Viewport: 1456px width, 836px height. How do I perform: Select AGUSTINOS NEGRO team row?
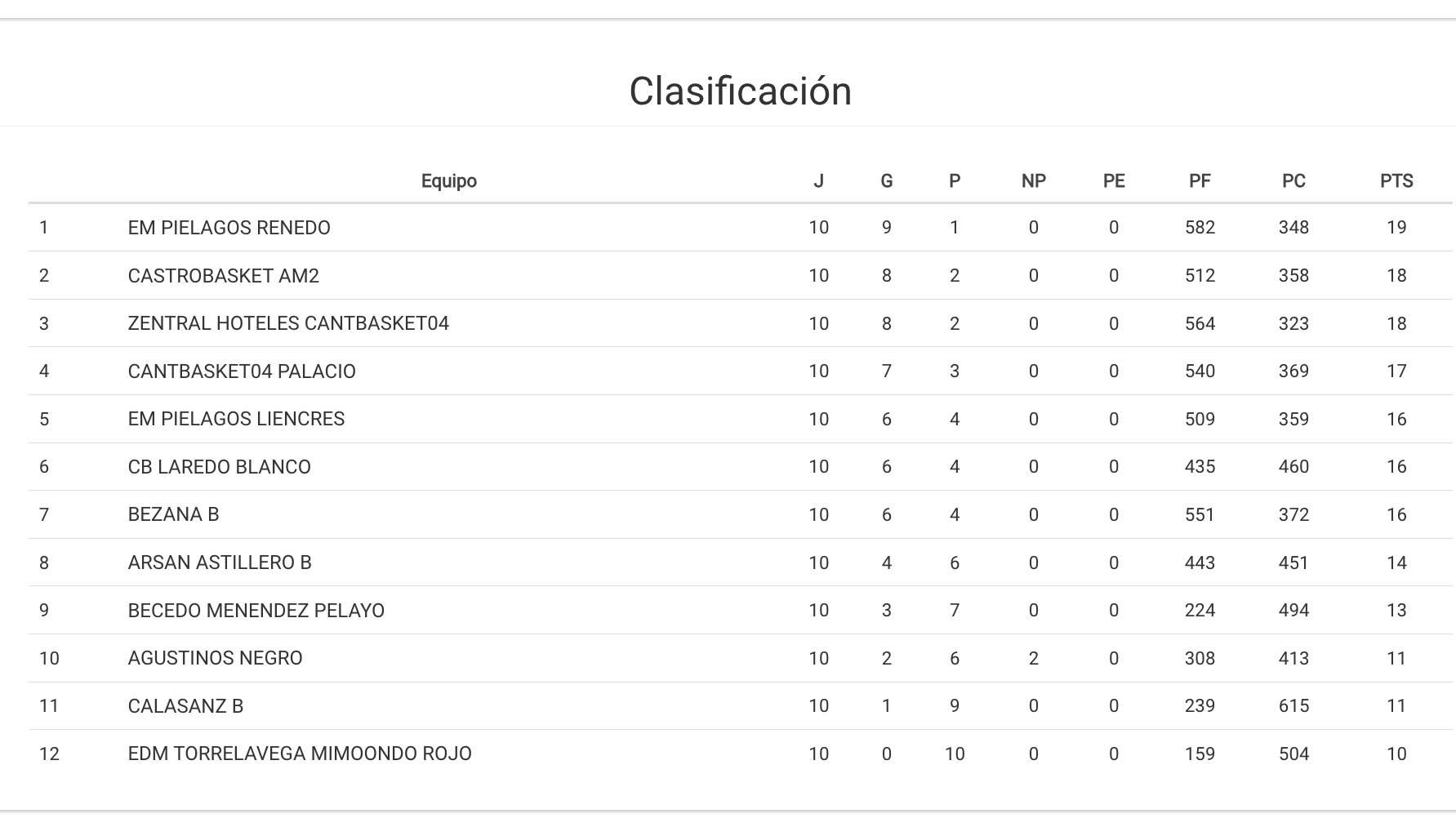tap(215, 658)
